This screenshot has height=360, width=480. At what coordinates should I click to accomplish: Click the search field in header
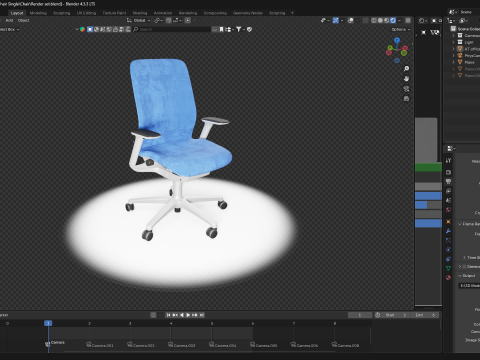pyautogui.click(x=172, y=29)
